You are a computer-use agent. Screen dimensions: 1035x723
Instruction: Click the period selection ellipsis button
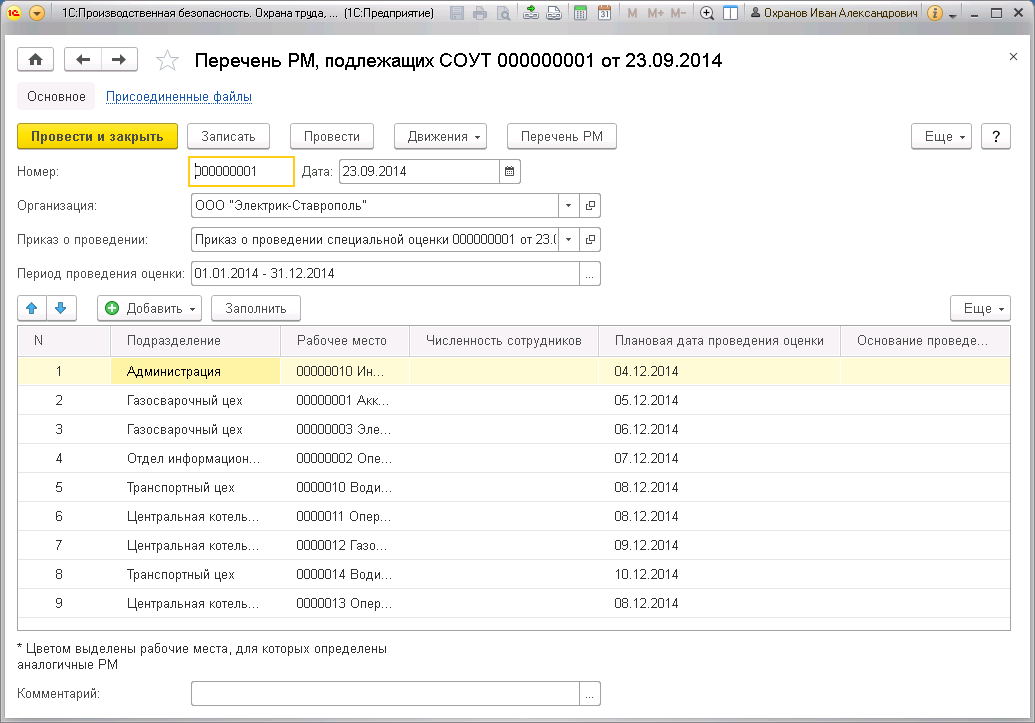pyautogui.click(x=590, y=273)
